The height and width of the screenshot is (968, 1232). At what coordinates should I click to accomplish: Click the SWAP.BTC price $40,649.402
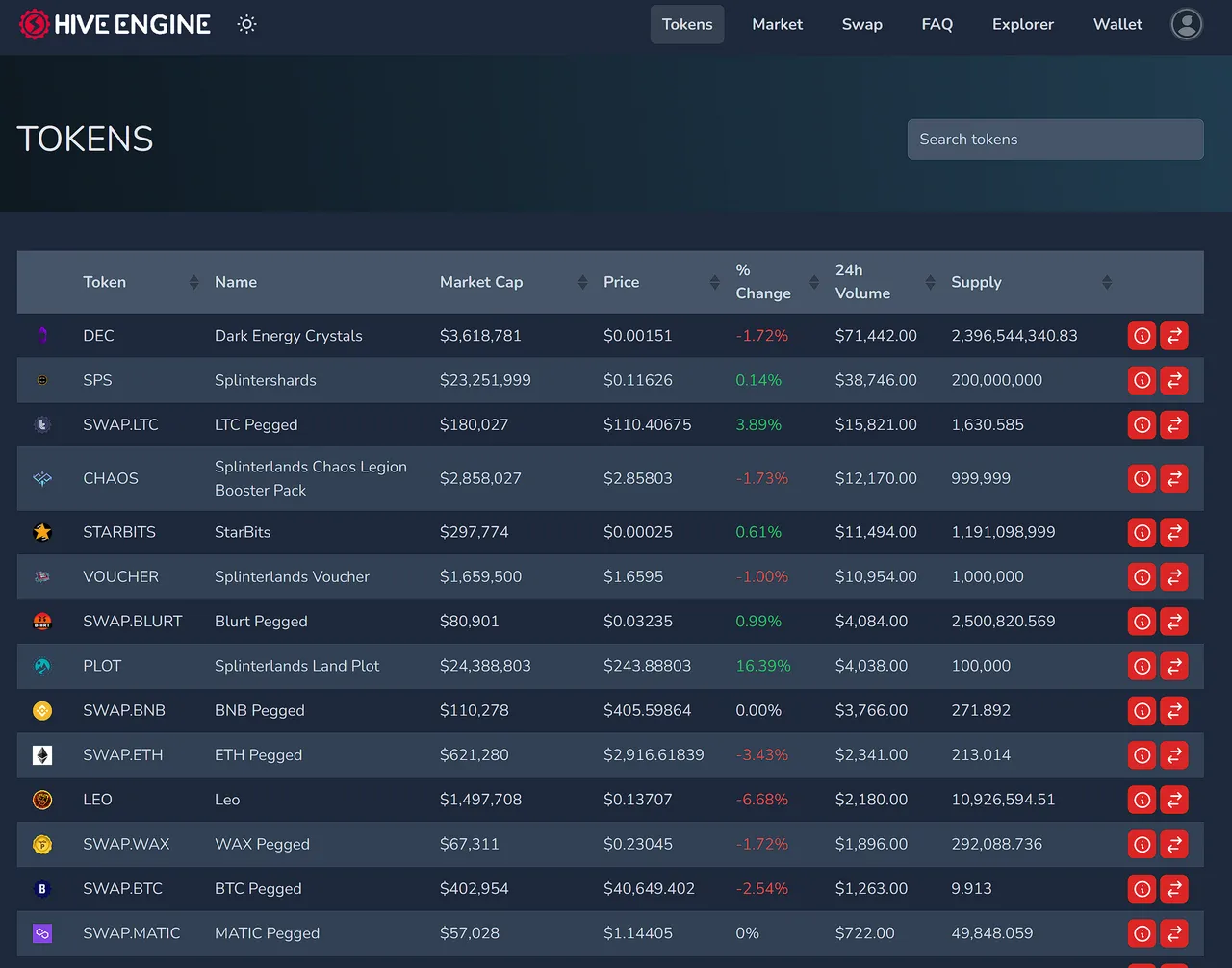649,889
